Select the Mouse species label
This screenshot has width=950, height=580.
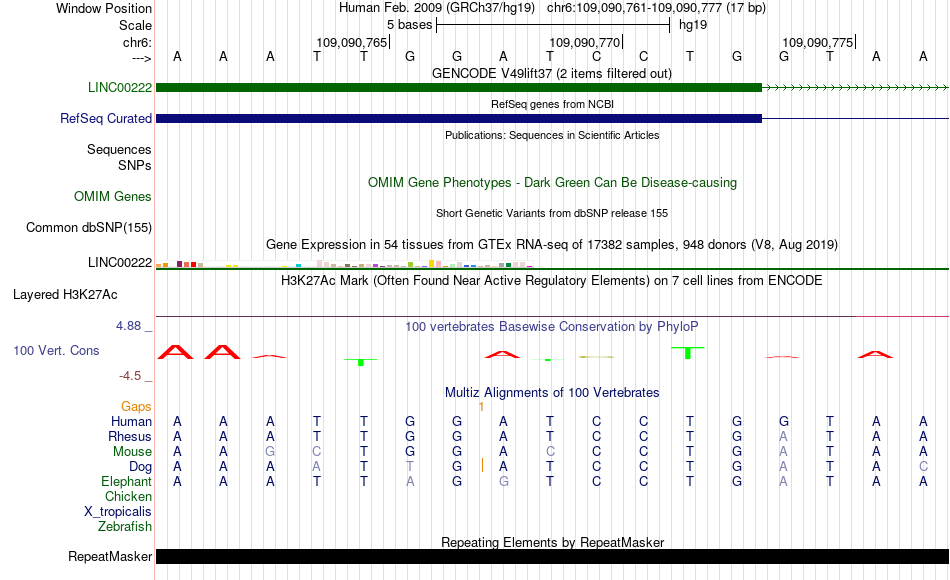(132, 452)
